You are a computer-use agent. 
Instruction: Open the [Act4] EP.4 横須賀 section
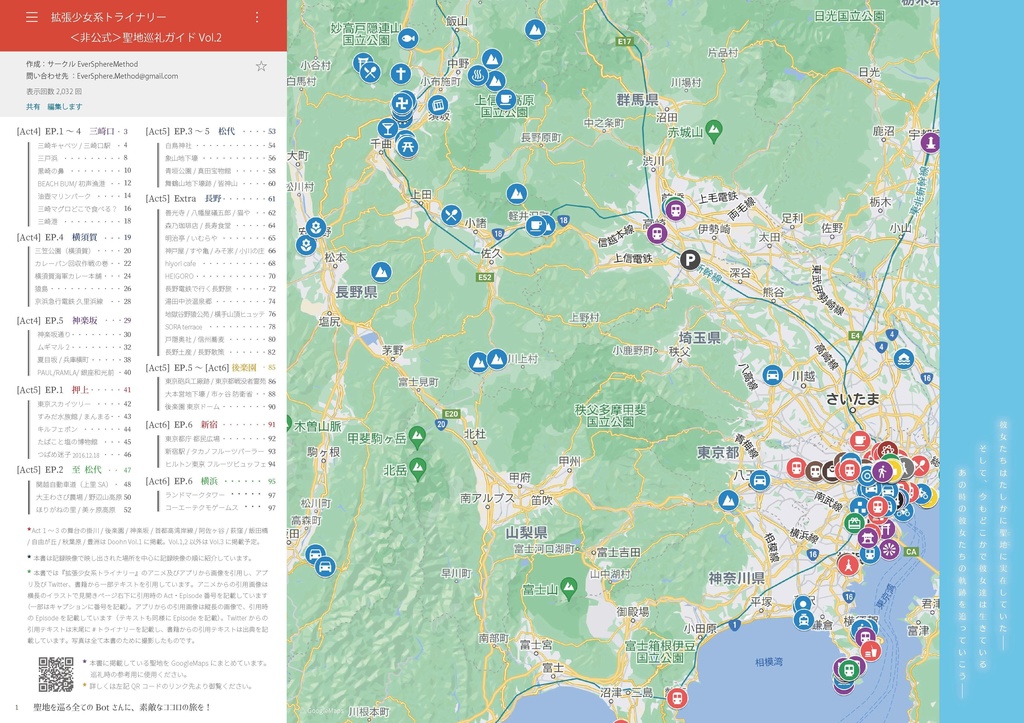pyautogui.click(x=74, y=237)
